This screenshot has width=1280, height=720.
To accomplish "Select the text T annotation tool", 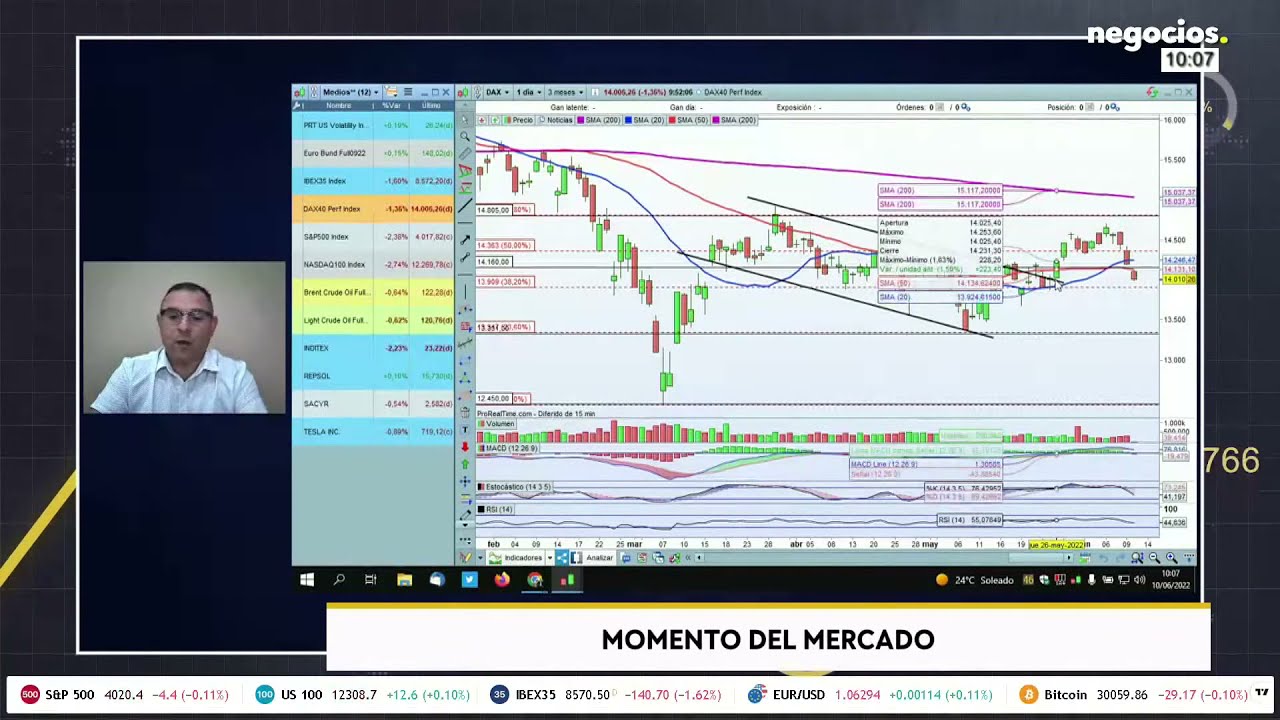I will click(x=465, y=429).
